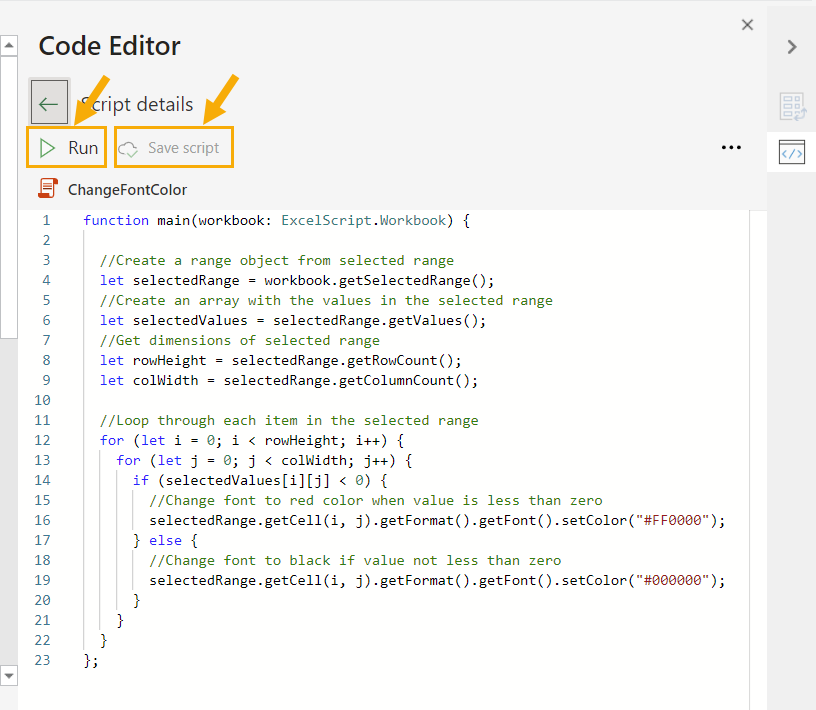
Task: Click the Script details heading
Action: [137, 104]
